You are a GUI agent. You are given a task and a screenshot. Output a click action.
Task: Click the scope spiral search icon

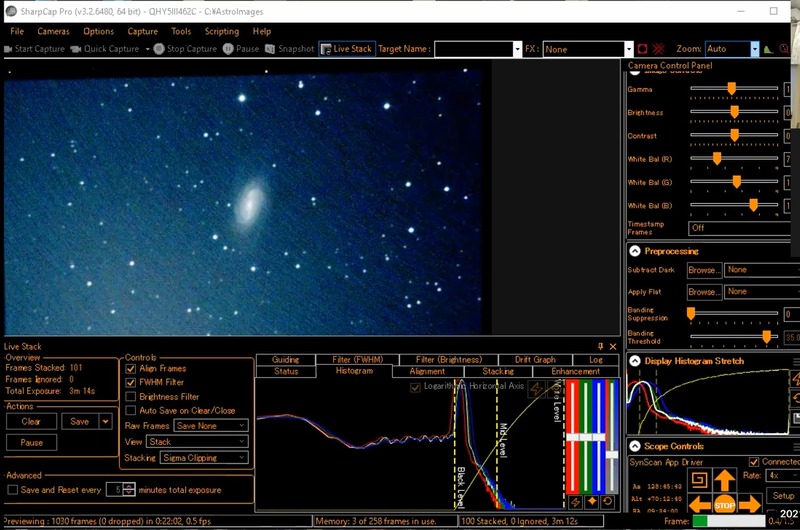point(699,479)
